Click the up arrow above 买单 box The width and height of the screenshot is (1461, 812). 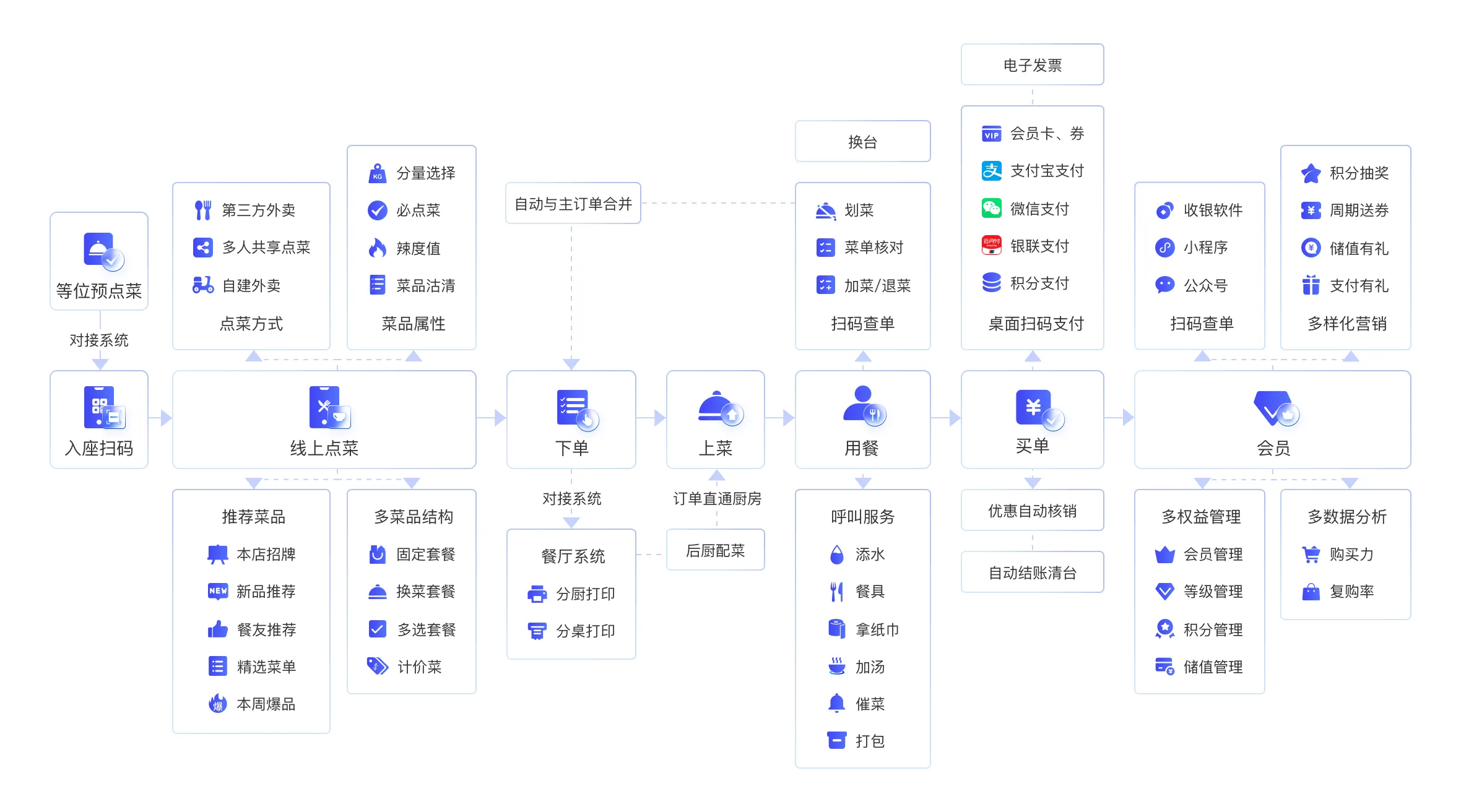pyautogui.click(x=1032, y=356)
